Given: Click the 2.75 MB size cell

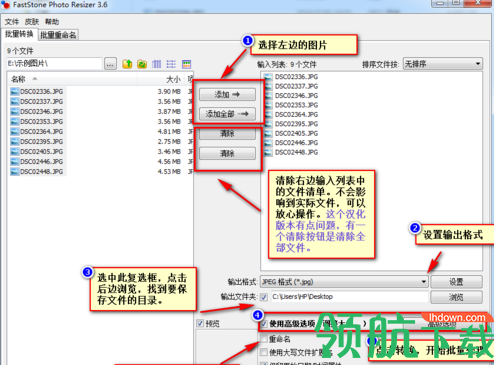Looking at the screenshot, I should (x=169, y=141).
